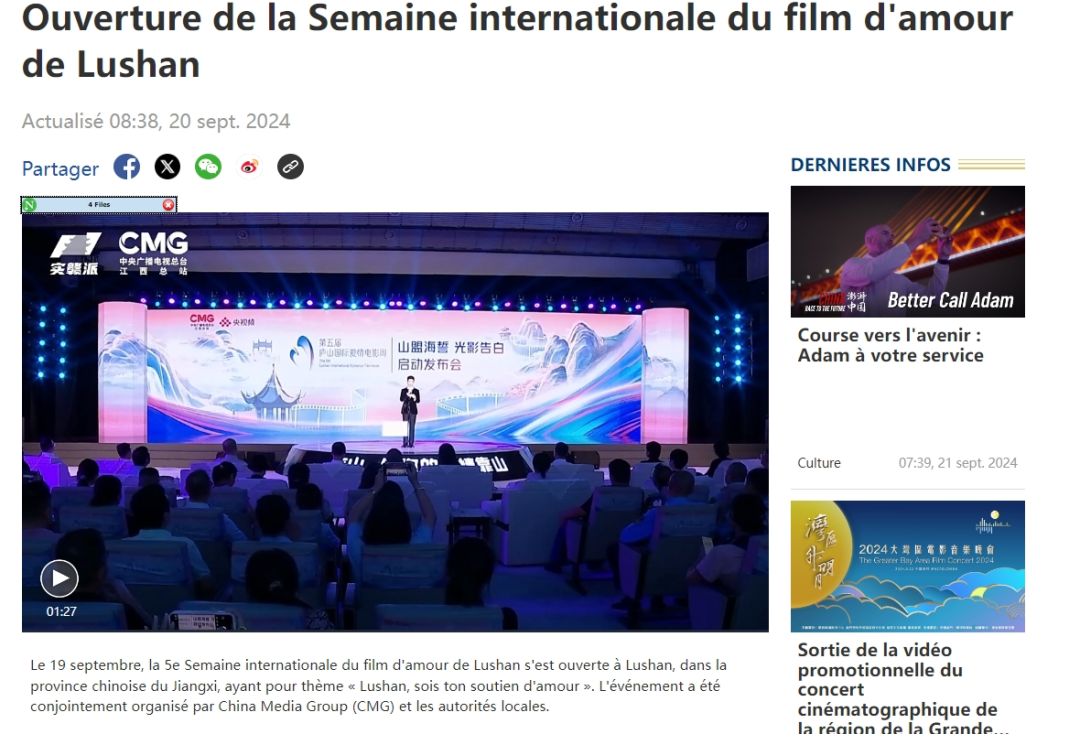Click the DERNIERES INFOS section heading
1080x734 pixels.
[871, 165]
